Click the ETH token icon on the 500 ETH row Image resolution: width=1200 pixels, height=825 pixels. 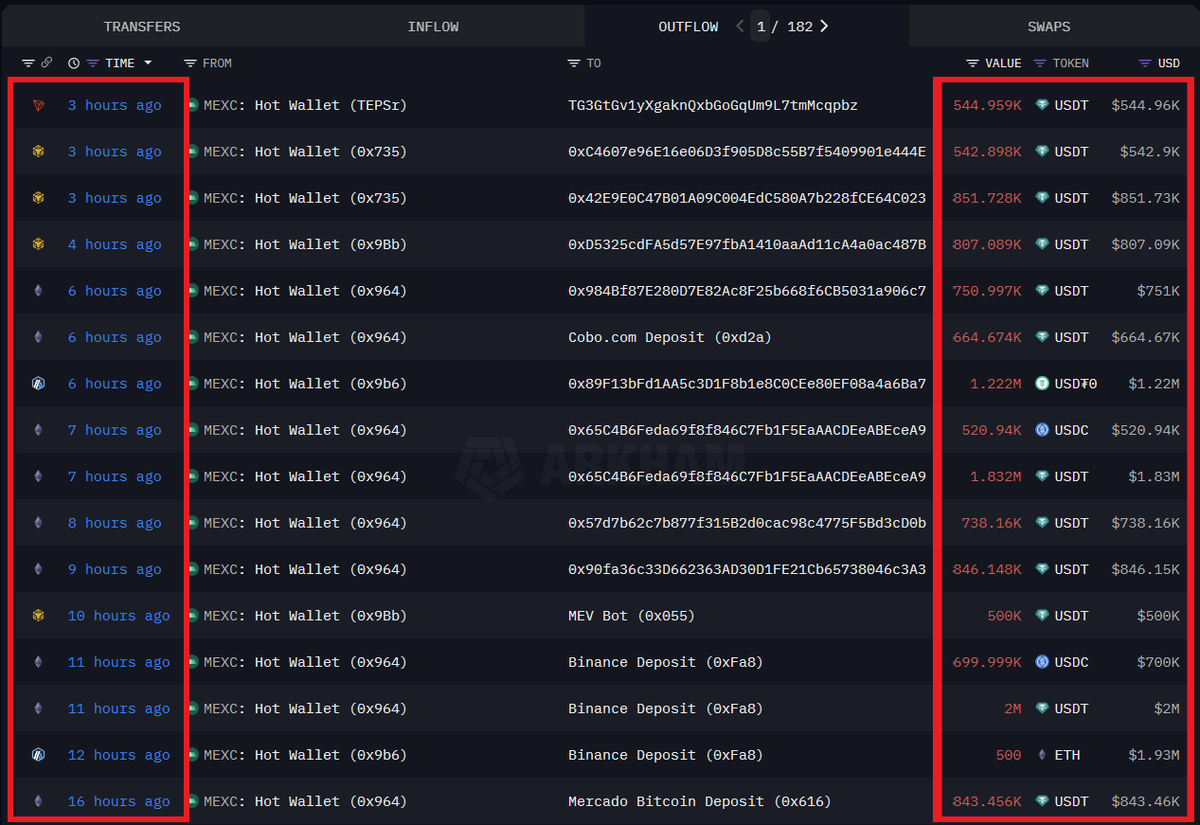click(x=1042, y=755)
